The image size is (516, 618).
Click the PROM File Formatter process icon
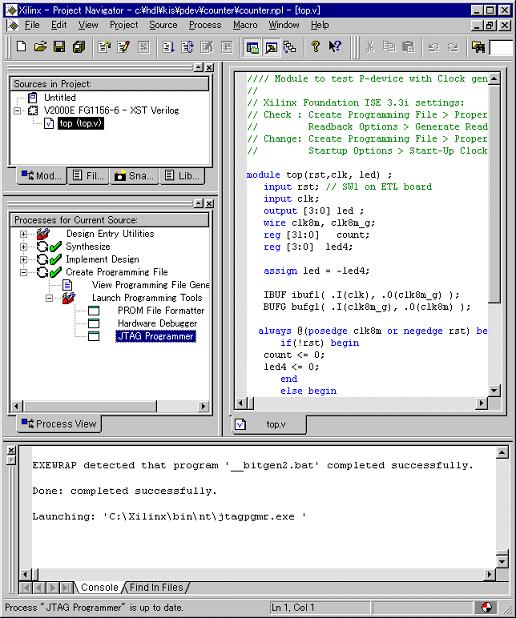93,311
